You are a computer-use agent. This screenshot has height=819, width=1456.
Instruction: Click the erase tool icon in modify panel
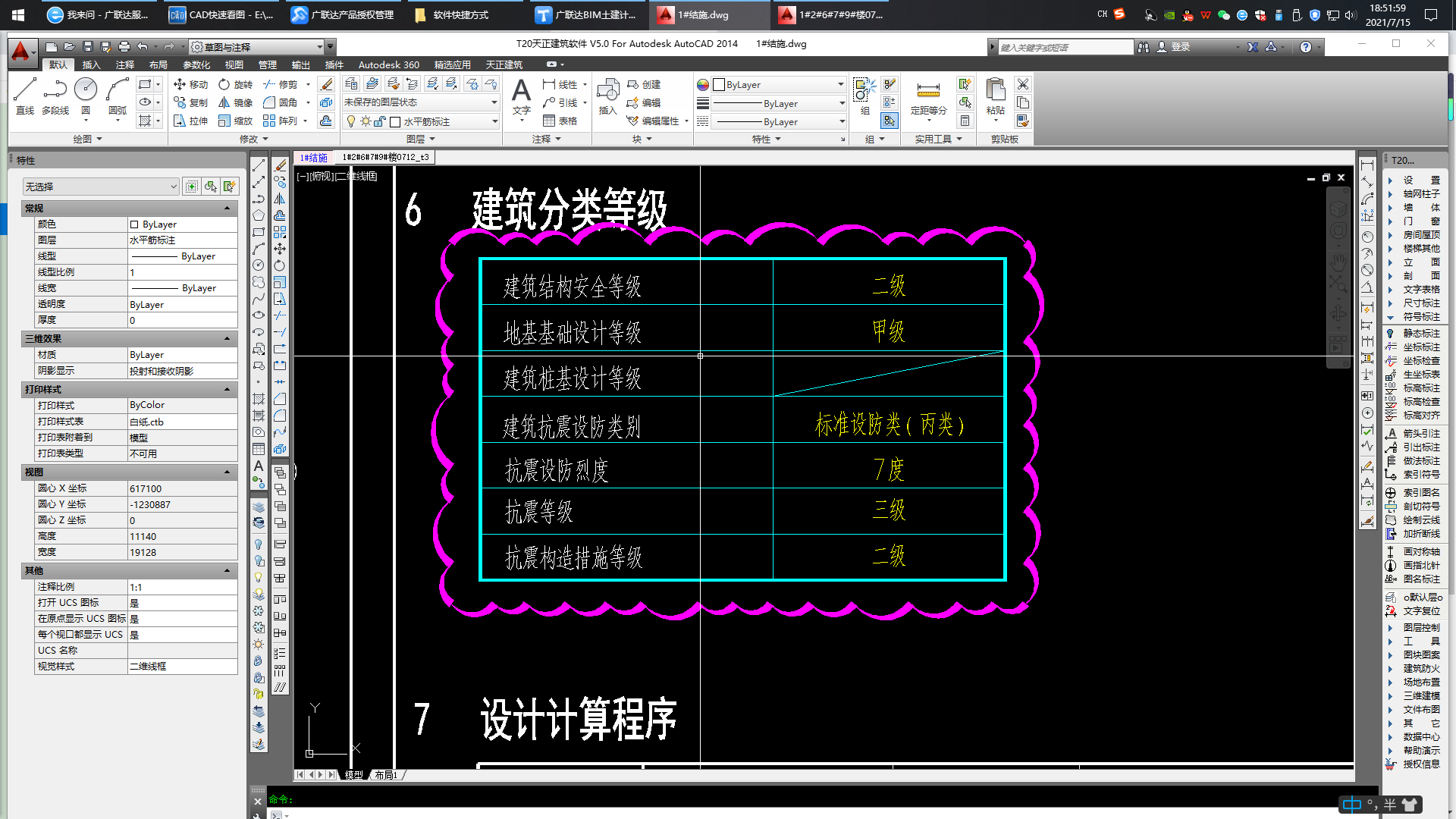pyautogui.click(x=326, y=84)
